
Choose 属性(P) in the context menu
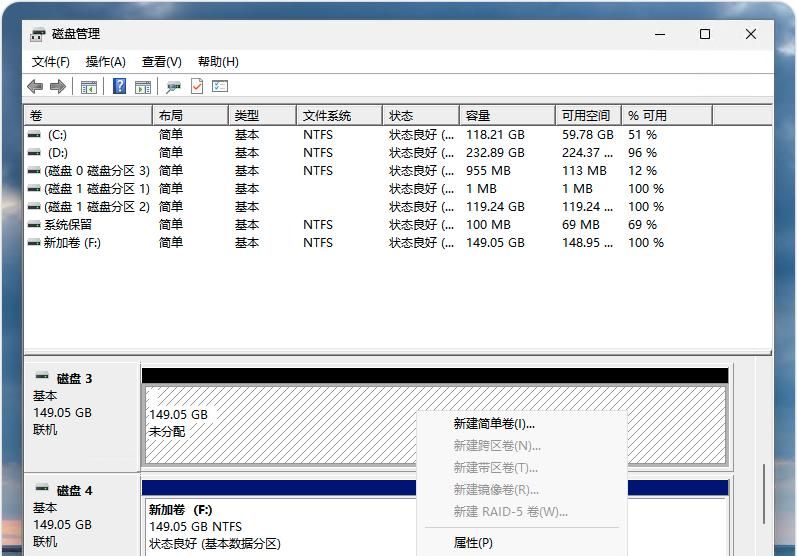coord(522,543)
